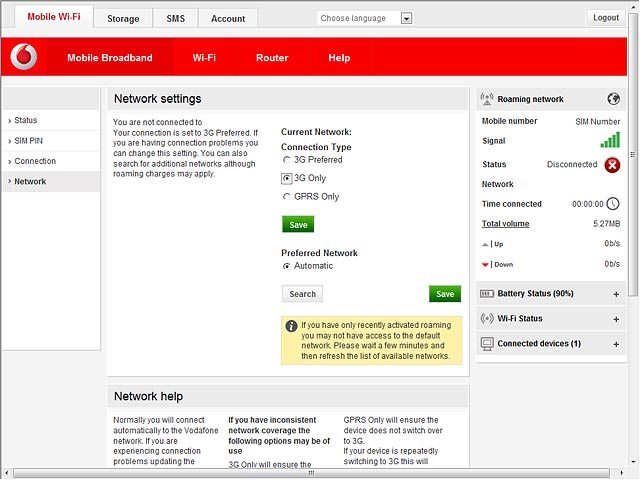This screenshot has height=480, width=640.
Task: Click the 5.27MB volume value
Action: [x=607, y=224]
